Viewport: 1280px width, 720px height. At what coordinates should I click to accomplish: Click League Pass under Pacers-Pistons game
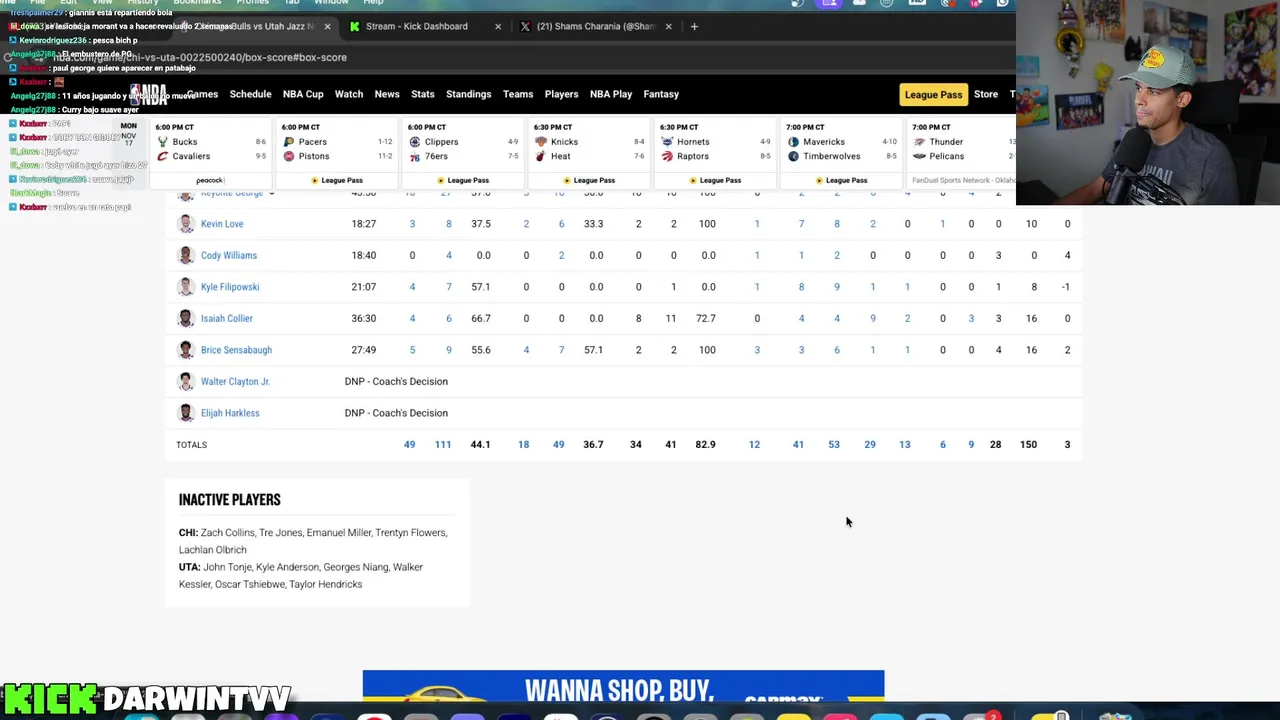point(336,180)
